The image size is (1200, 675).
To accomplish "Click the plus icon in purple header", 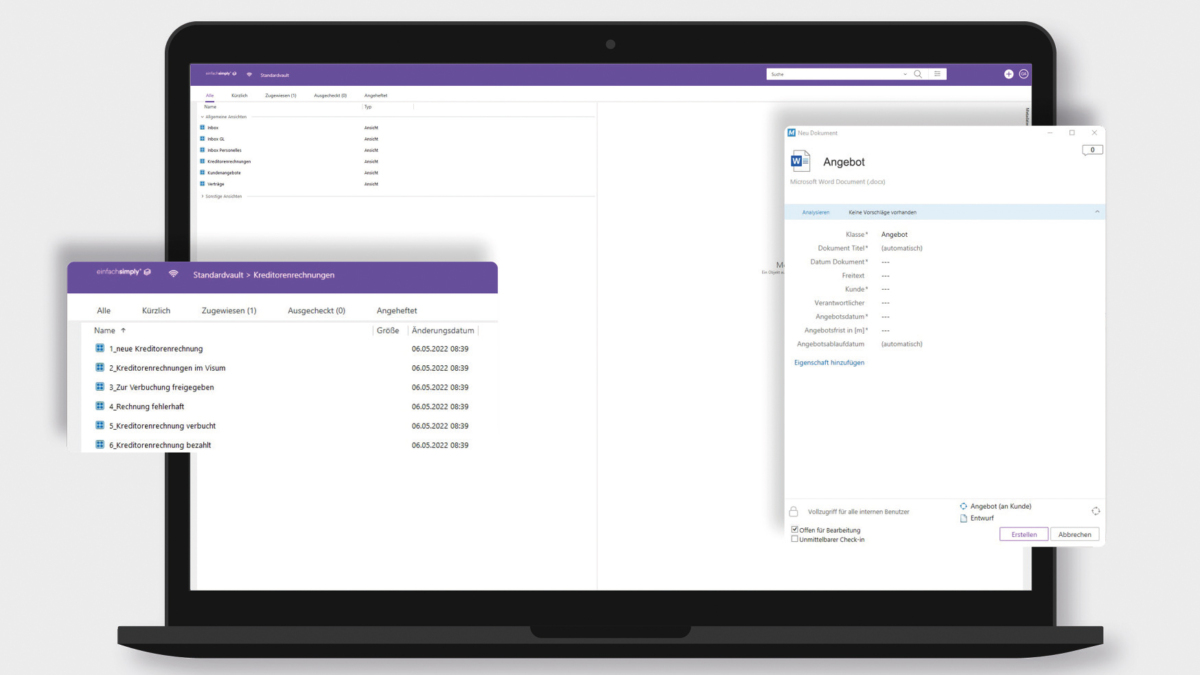I will tap(1008, 74).
